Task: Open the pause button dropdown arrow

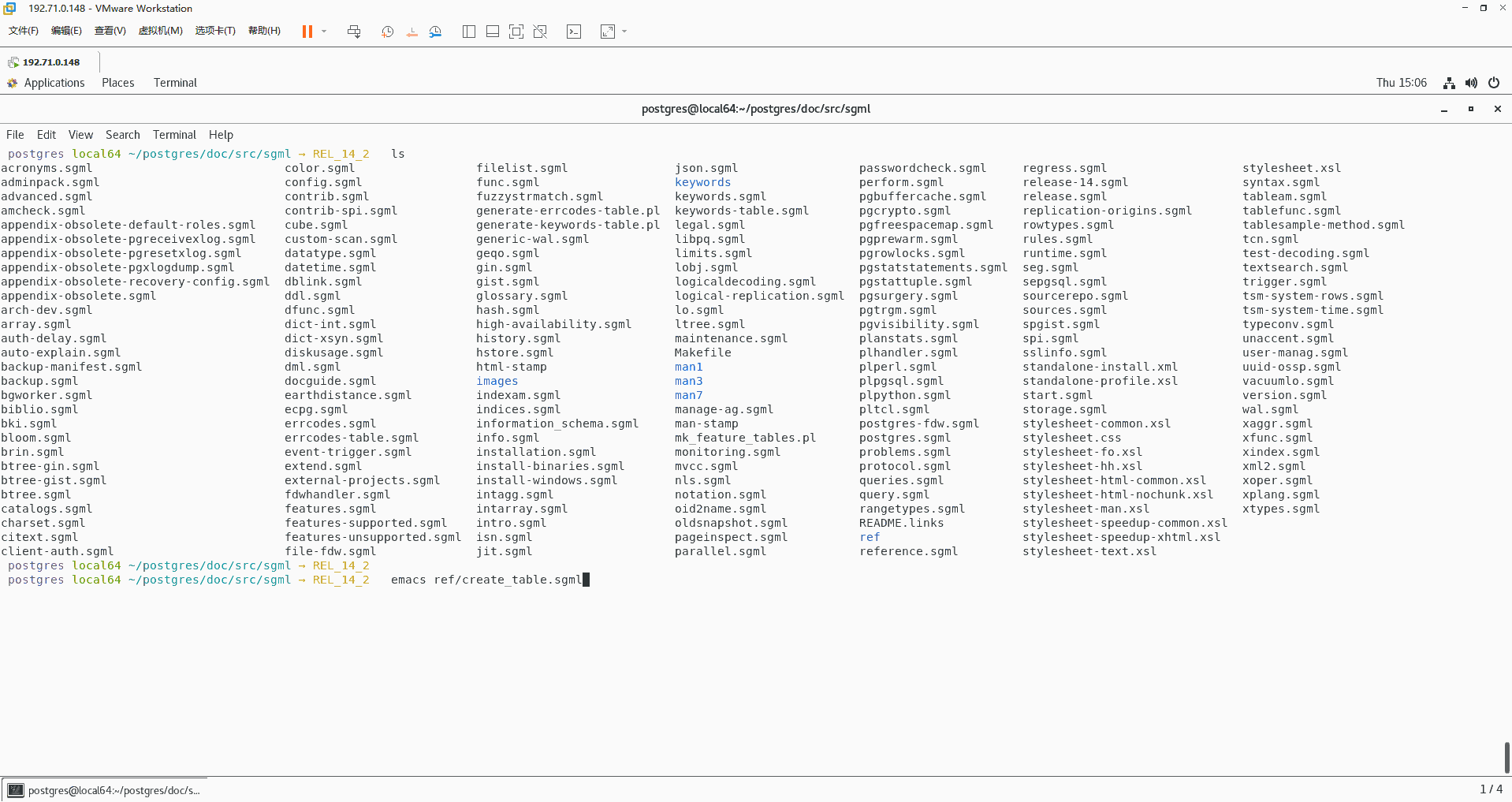Action: tap(324, 32)
